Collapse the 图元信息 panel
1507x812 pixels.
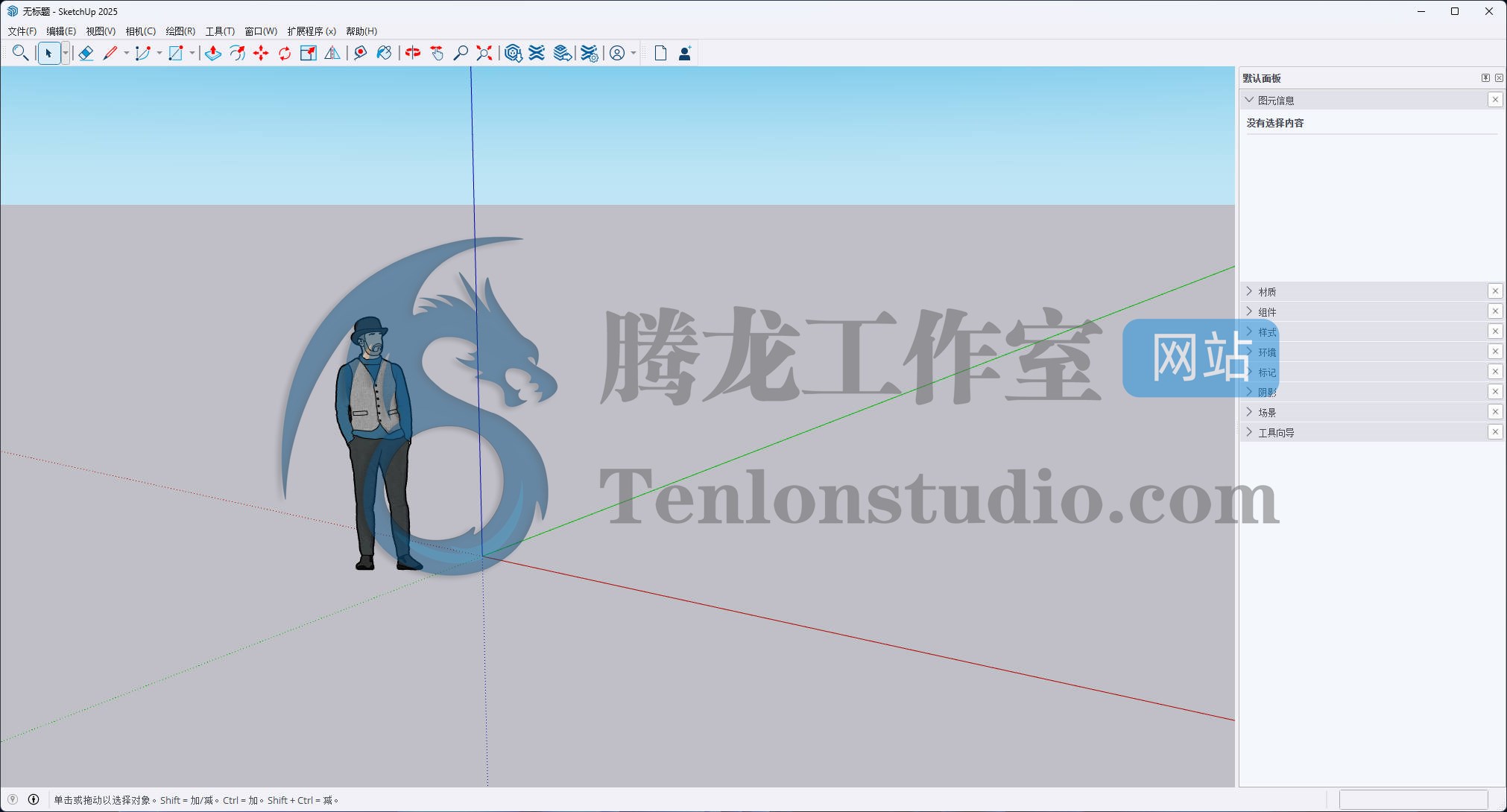1249,100
